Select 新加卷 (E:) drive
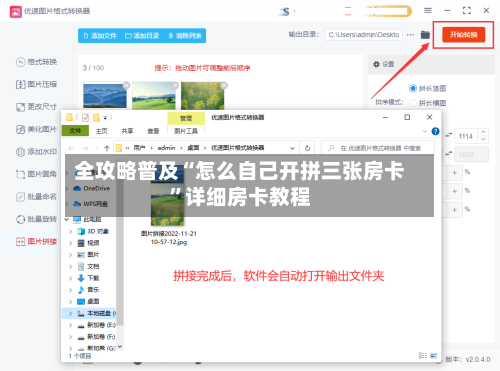500x371 pixels. tap(96, 325)
